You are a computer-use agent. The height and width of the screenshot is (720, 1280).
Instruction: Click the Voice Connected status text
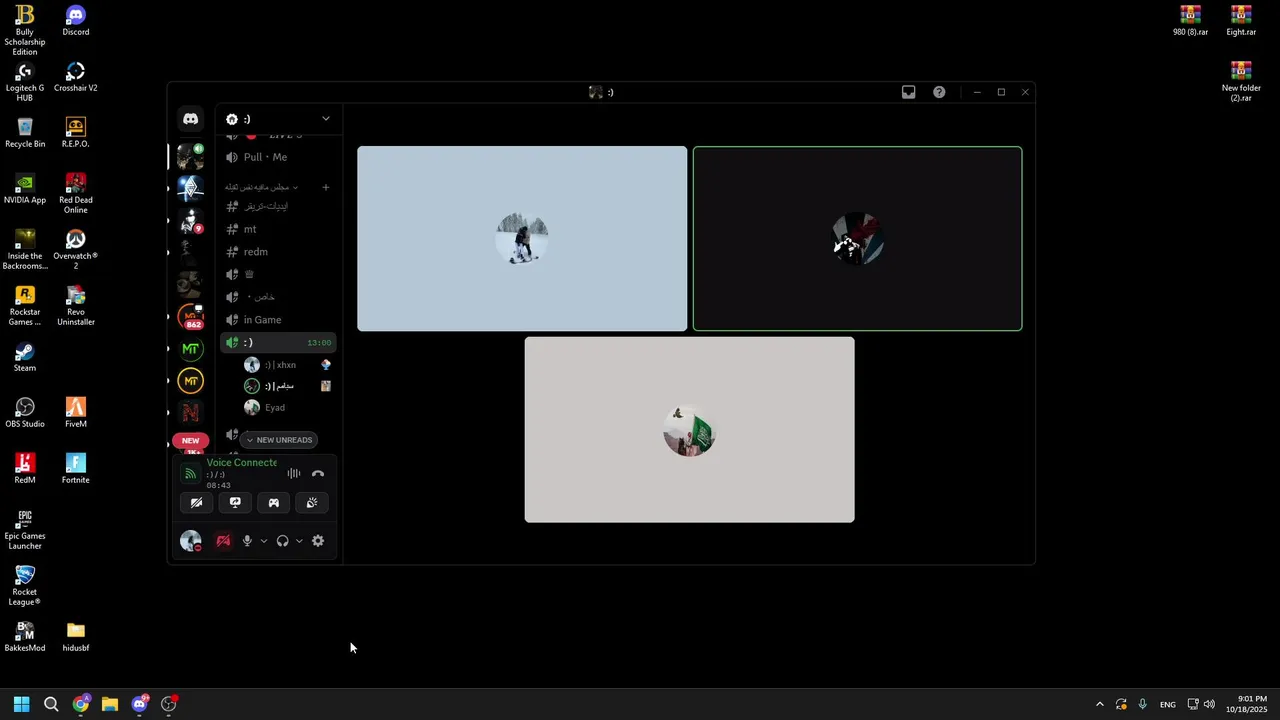coord(241,463)
